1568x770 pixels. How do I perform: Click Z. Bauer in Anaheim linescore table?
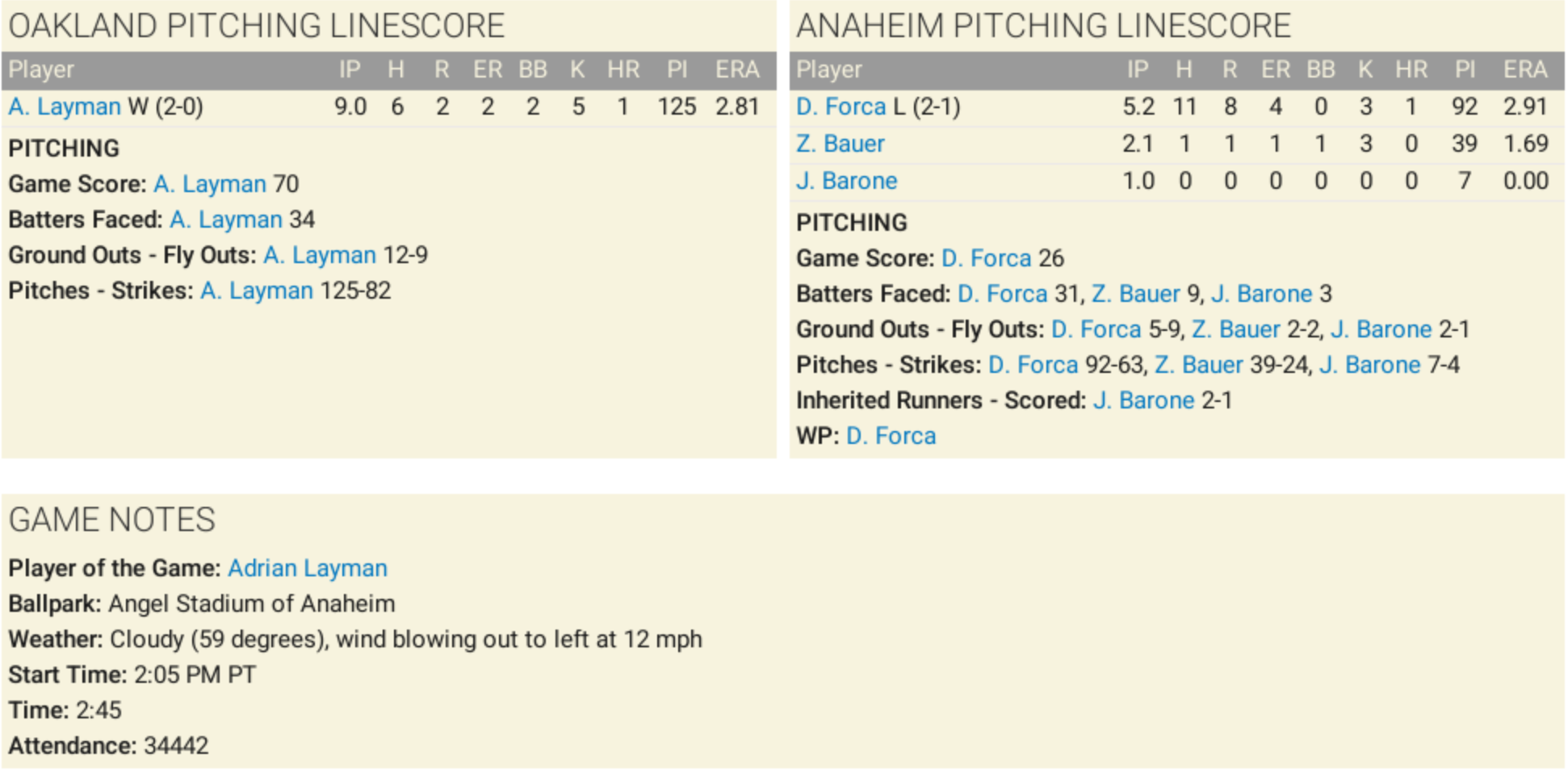[x=841, y=144]
